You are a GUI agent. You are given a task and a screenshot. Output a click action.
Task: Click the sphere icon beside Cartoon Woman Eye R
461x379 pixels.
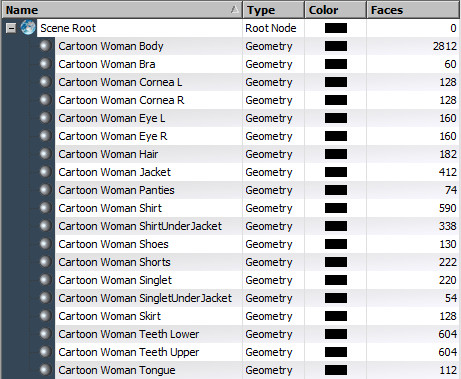45,136
